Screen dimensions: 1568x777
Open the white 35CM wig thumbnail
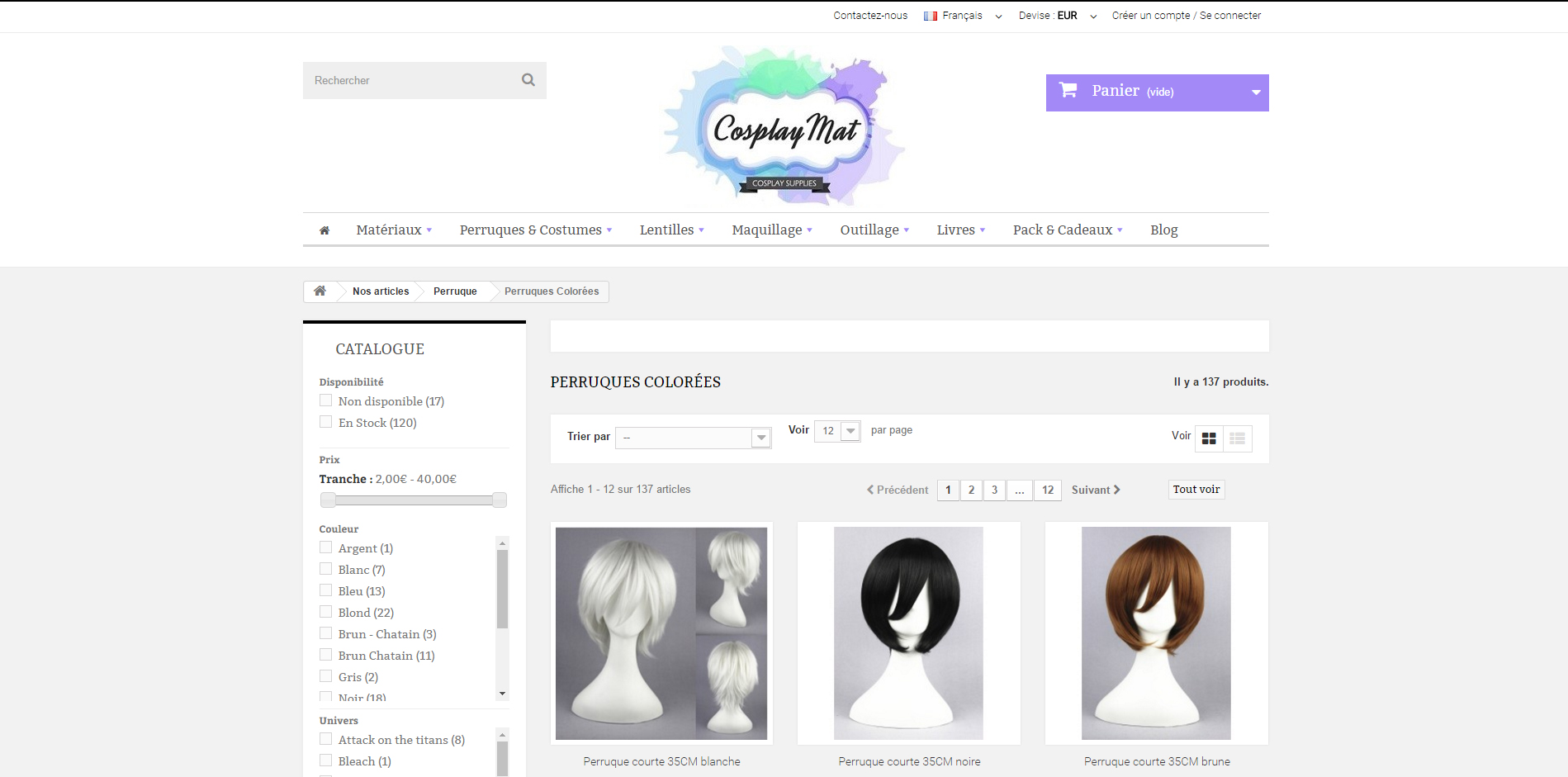click(661, 633)
